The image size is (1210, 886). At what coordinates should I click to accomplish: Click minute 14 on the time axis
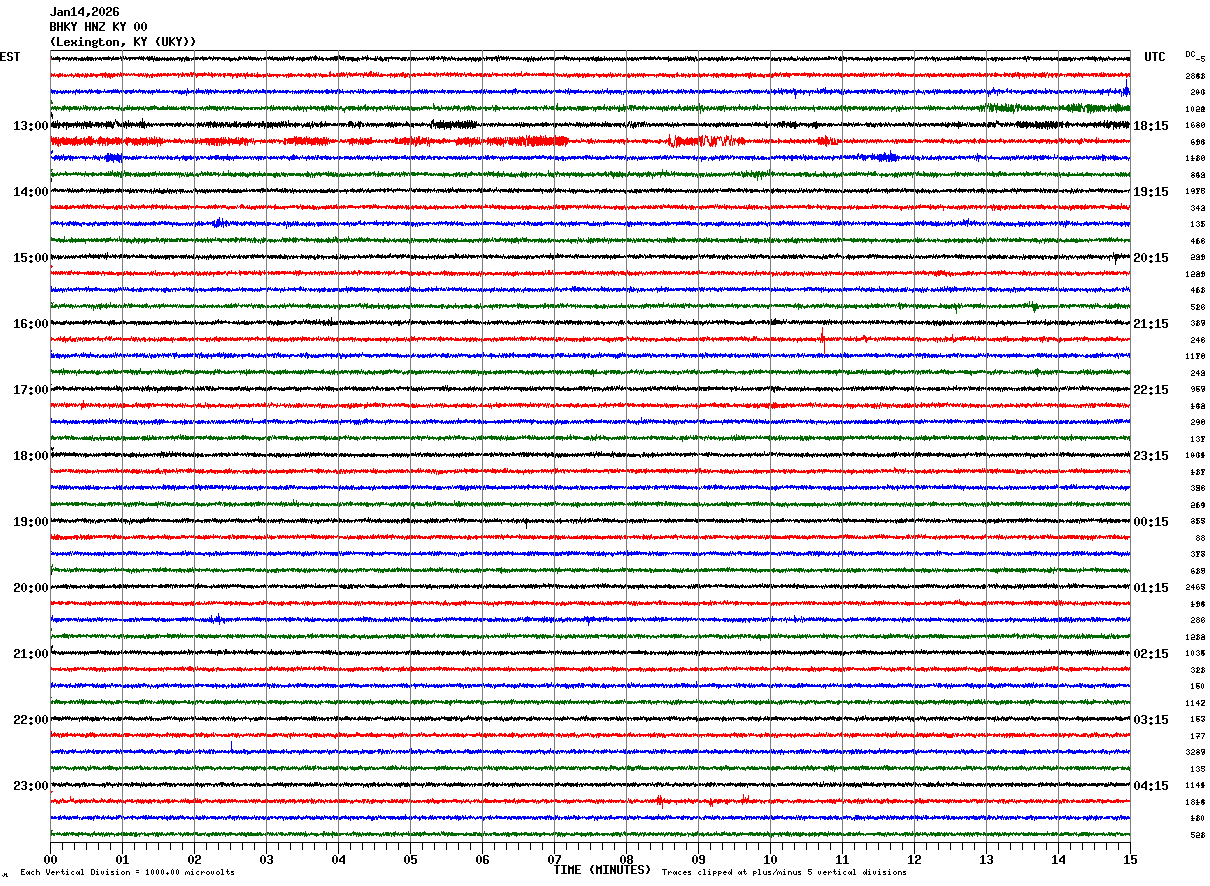click(x=1058, y=860)
